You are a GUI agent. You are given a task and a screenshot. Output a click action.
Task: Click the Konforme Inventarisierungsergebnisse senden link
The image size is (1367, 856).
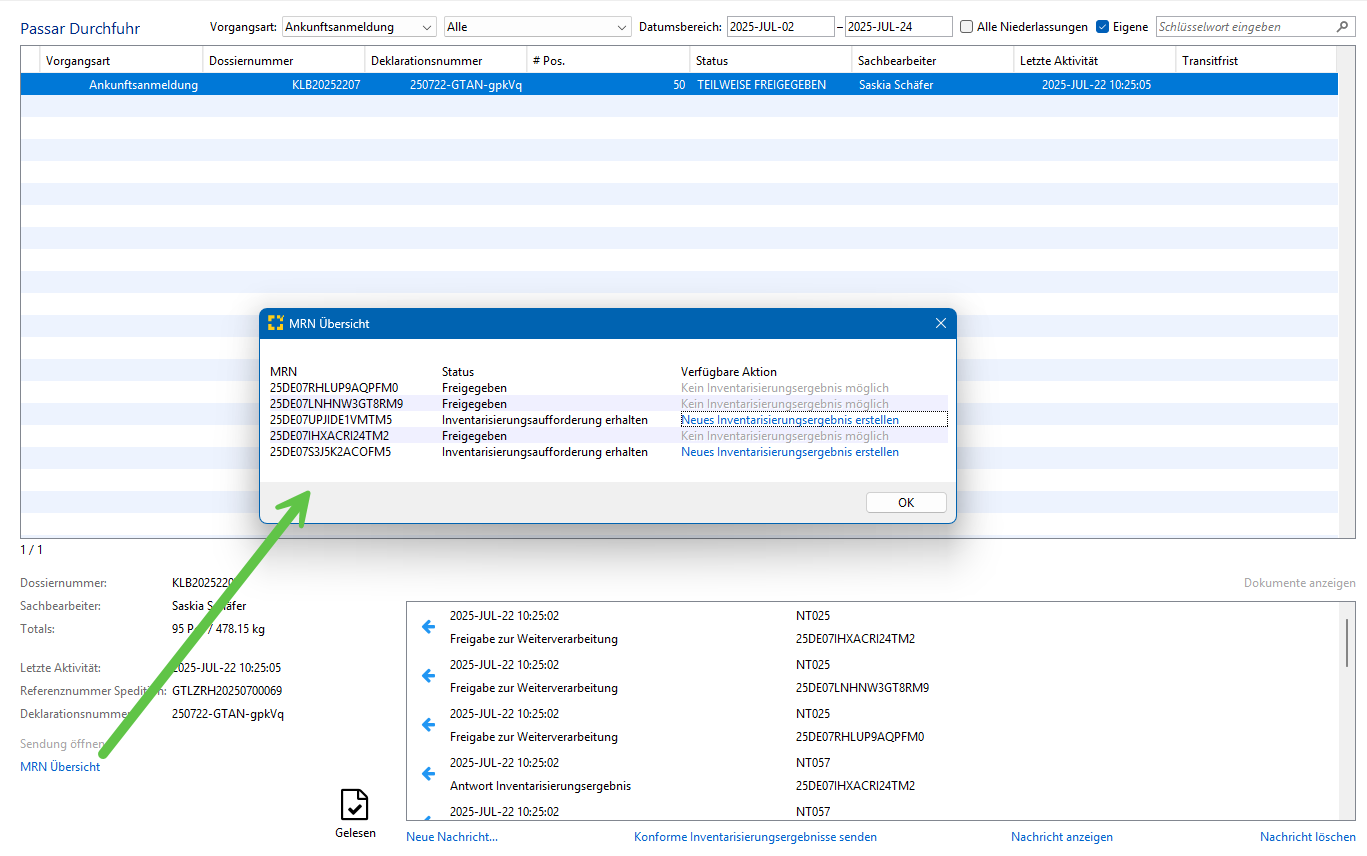pyautogui.click(x=755, y=837)
